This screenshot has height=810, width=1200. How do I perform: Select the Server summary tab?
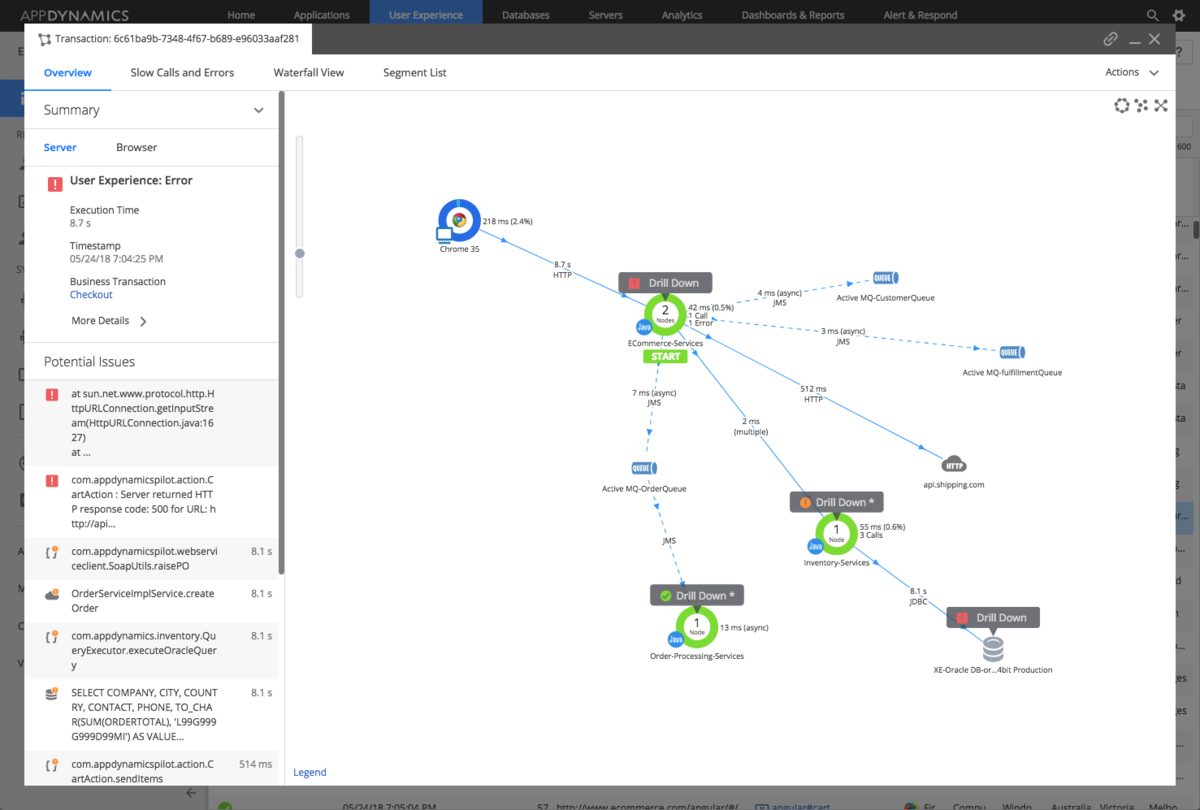[x=60, y=147]
